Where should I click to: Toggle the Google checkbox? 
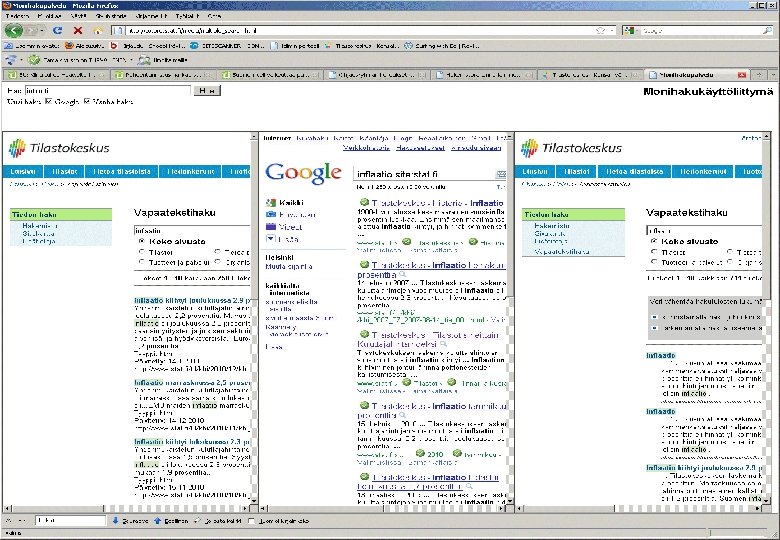coord(48,101)
